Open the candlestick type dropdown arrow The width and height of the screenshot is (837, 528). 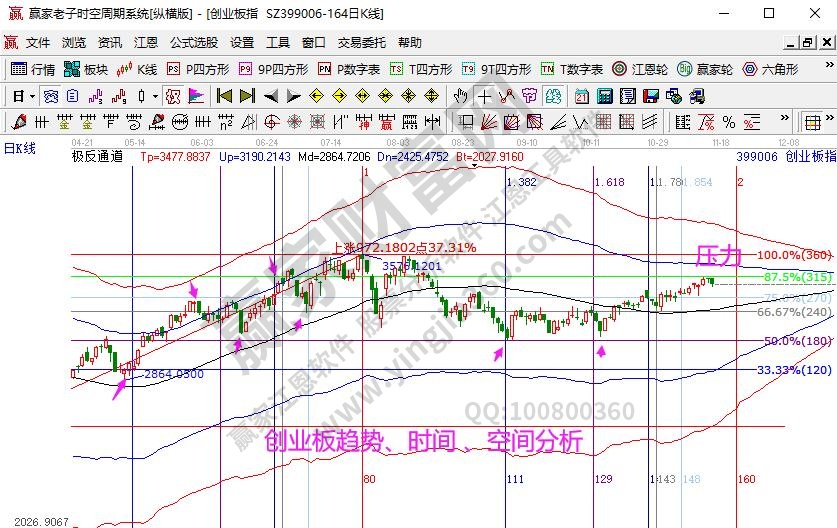[155, 96]
